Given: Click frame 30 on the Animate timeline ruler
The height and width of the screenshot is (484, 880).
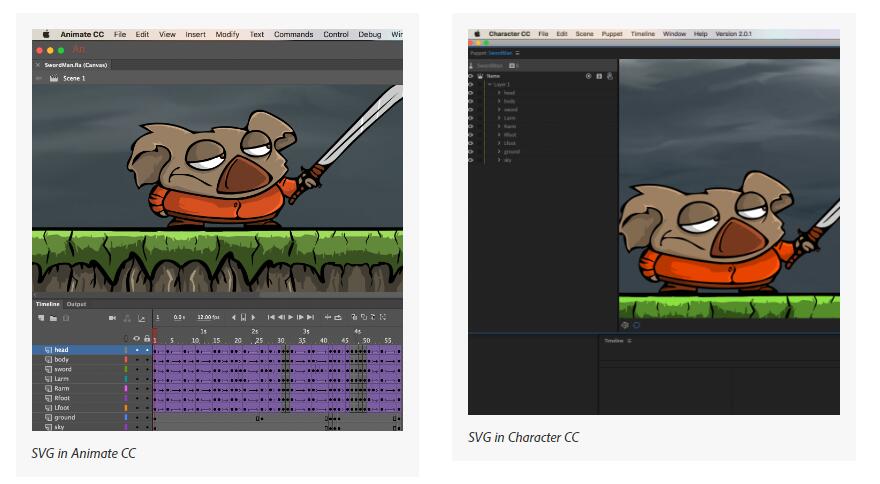Looking at the screenshot, I should 281,340.
